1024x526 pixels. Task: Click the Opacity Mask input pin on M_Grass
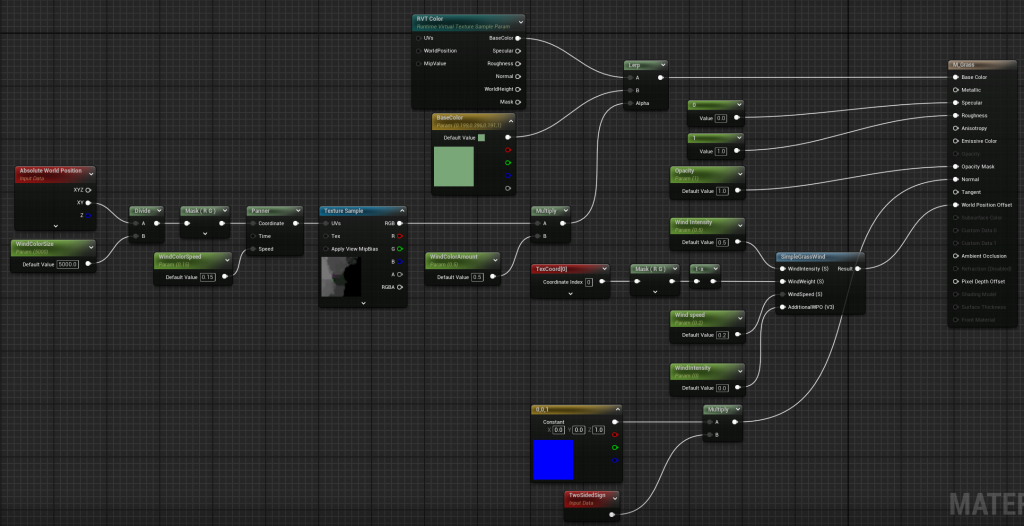click(953, 166)
